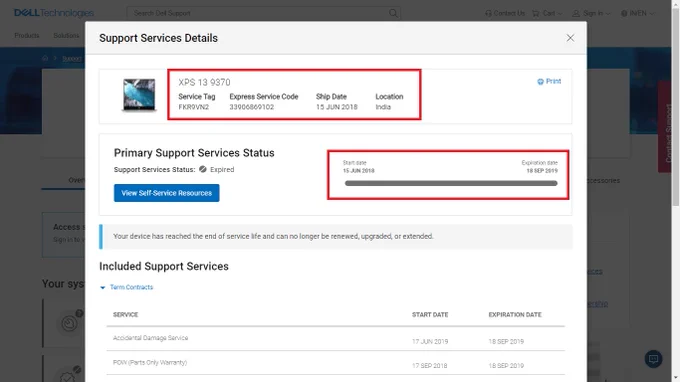This screenshot has height=382, width=680.
Task: Click location value India
Action: pyautogui.click(x=383, y=107)
